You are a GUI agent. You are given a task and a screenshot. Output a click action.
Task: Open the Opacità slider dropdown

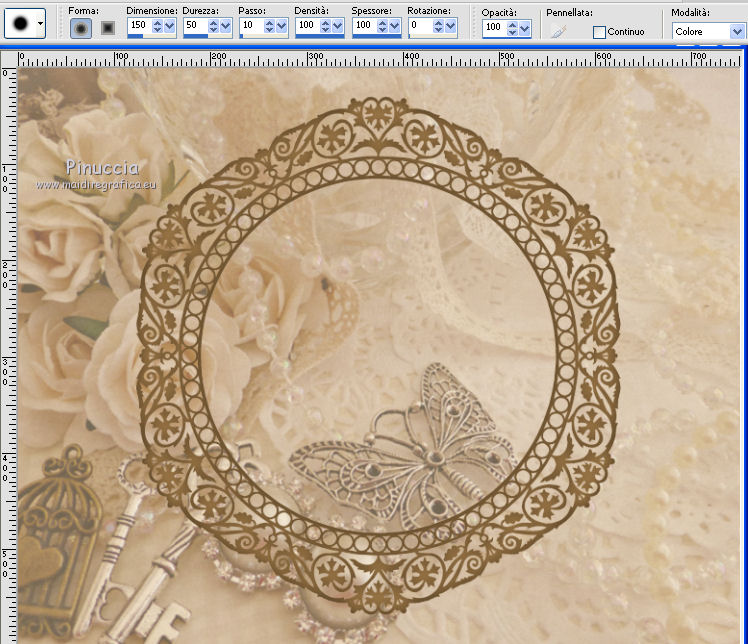coord(524,29)
